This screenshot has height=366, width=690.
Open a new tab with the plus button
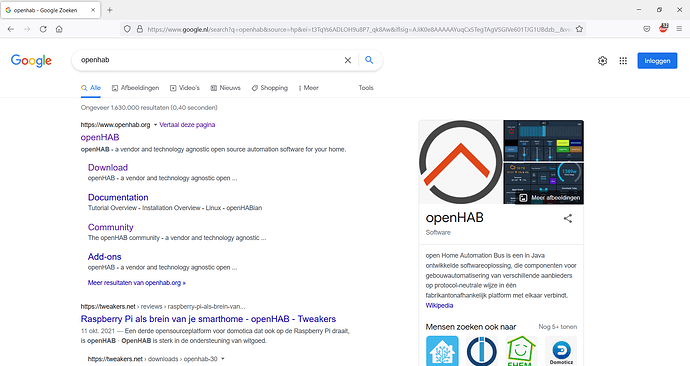110,10
